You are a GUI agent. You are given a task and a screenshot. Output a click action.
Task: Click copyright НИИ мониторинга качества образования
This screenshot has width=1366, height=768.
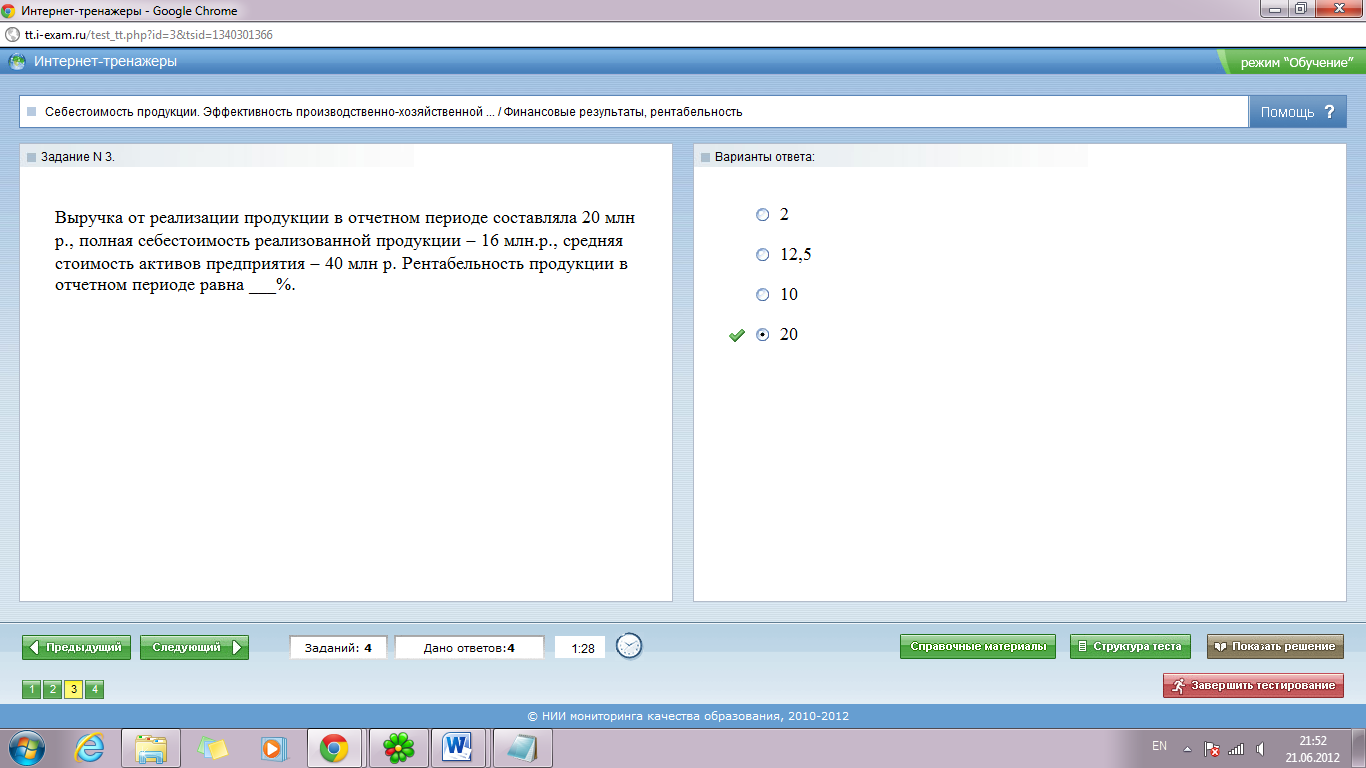687,716
